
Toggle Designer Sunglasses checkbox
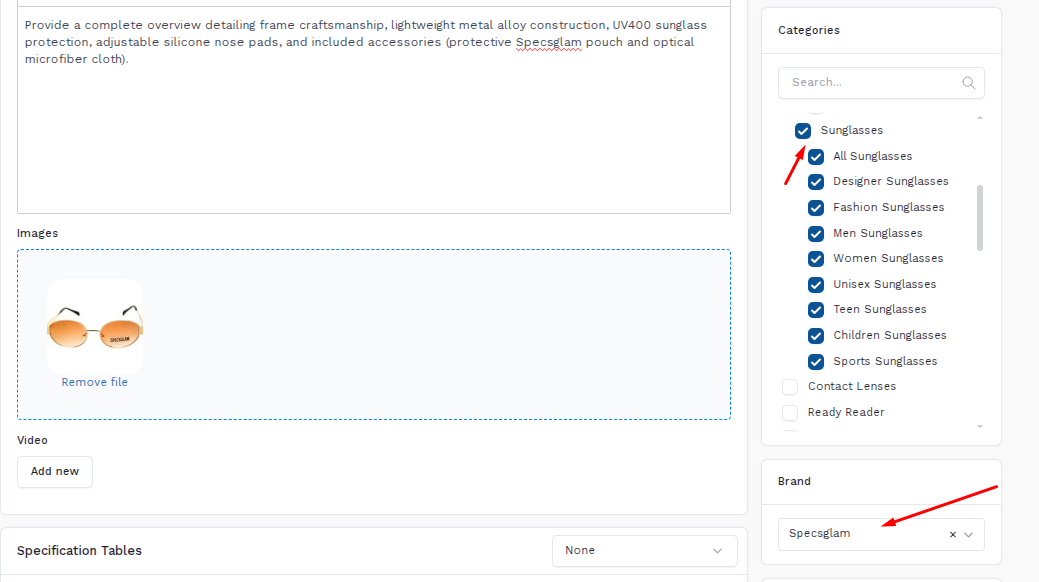(x=816, y=182)
